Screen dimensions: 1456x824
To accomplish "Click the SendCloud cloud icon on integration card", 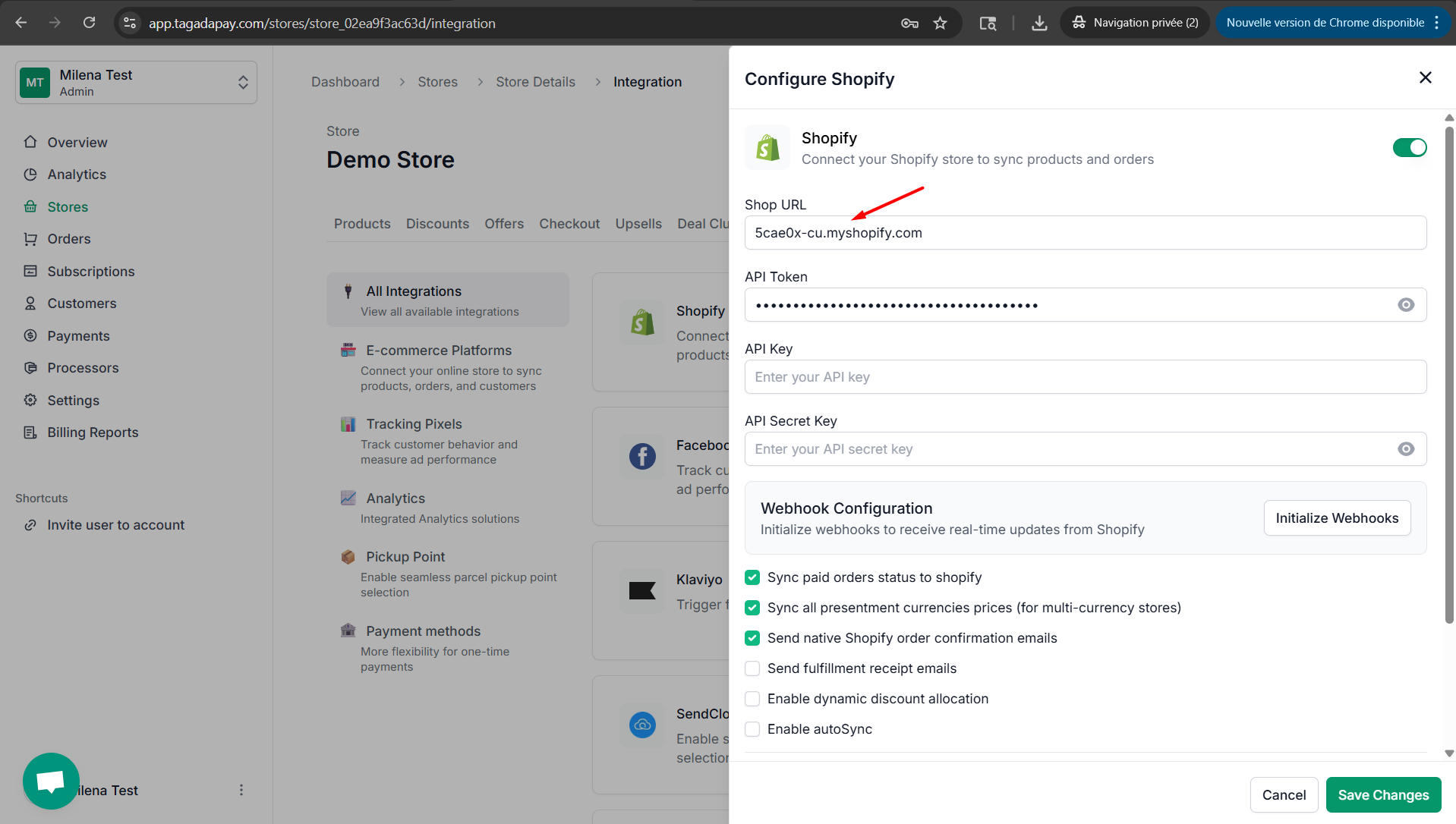I will click(642, 725).
